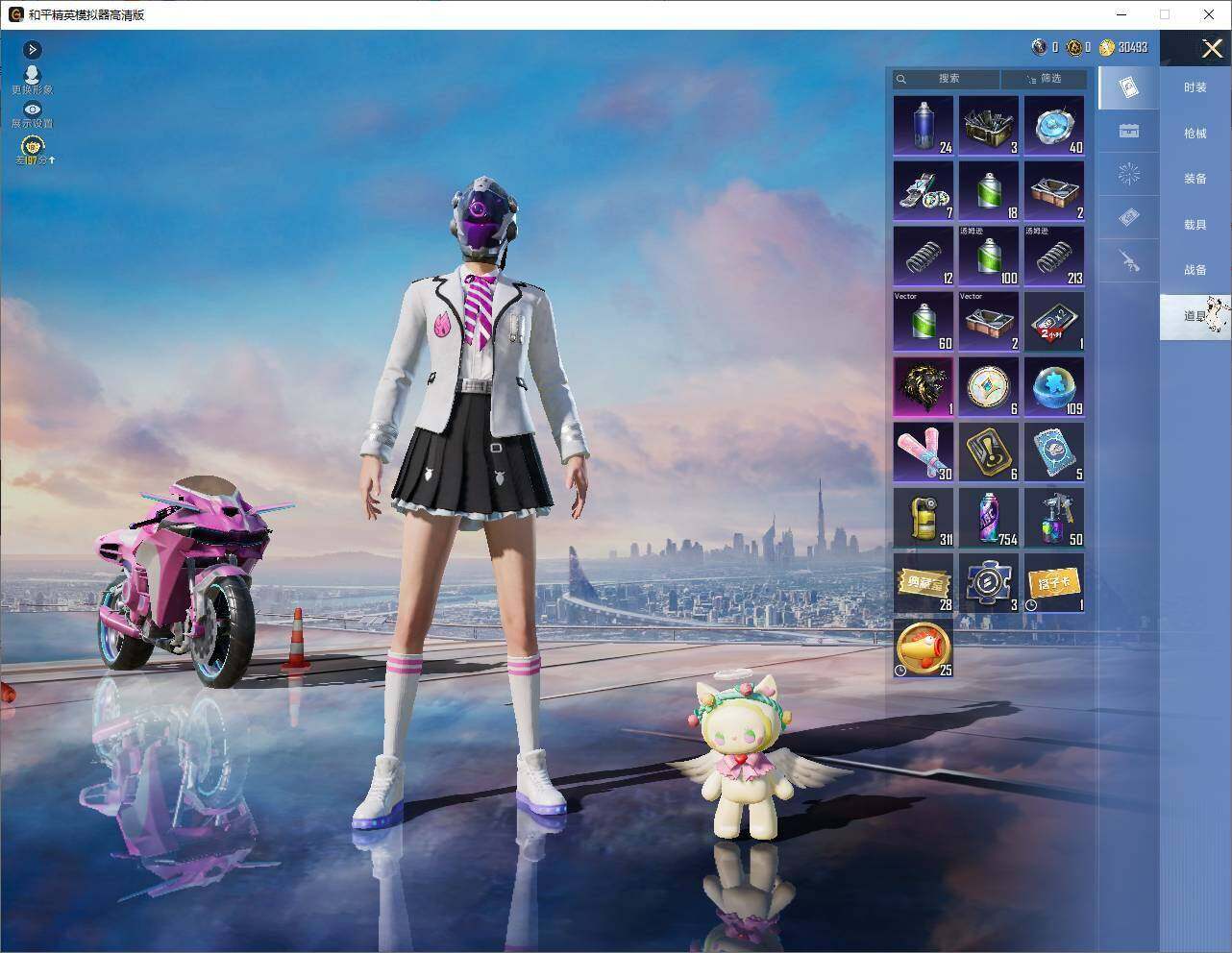Select the blue puzzle-piece bubble item with 109
This screenshot has width=1232, height=953.
pyautogui.click(x=1054, y=386)
